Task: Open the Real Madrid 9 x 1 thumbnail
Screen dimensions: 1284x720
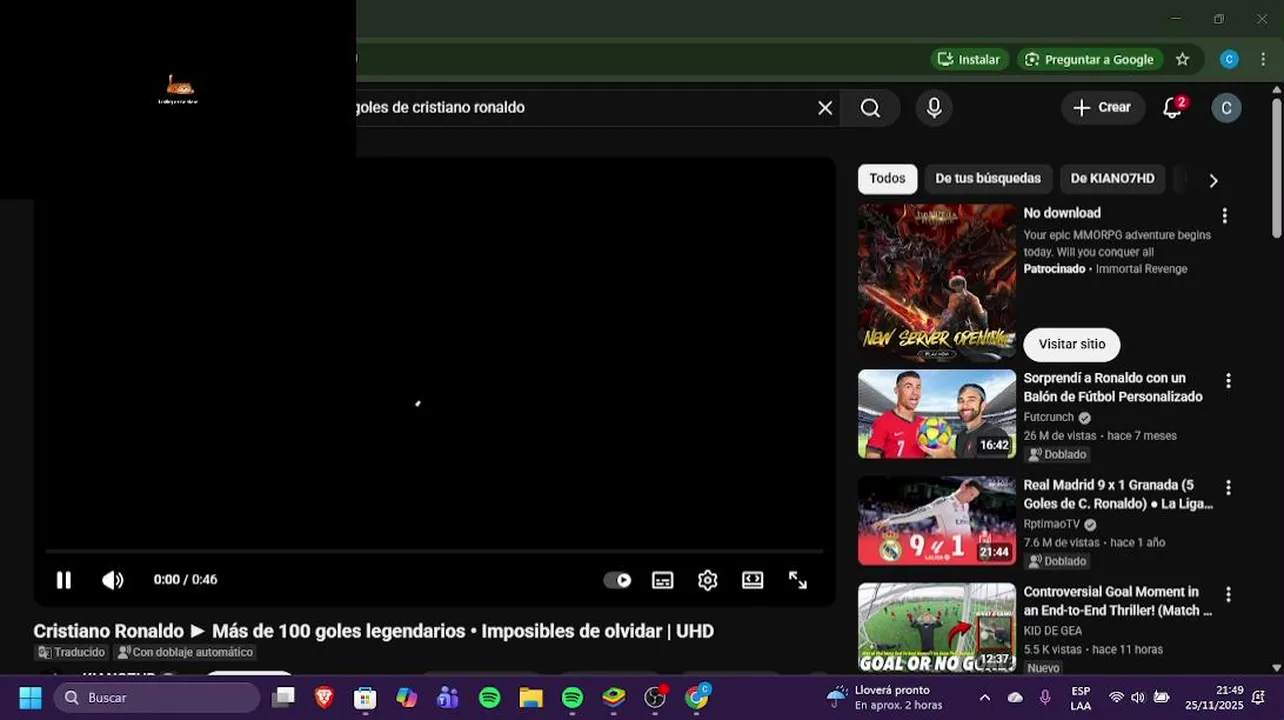Action: [x=937, y=521]
